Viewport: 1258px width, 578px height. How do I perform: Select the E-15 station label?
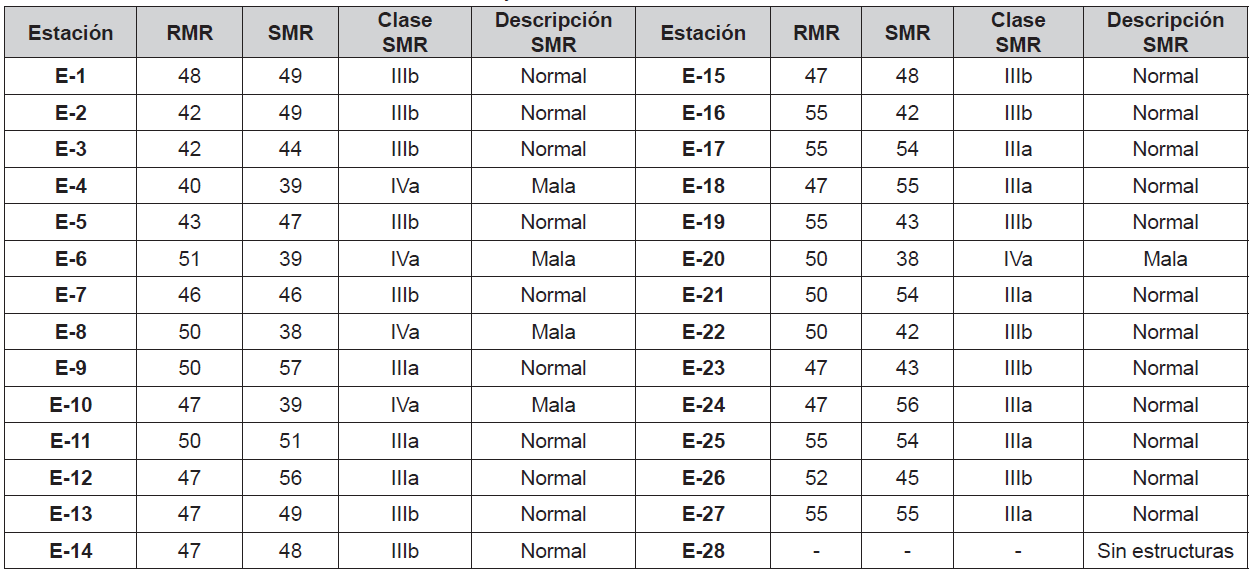(x=703, y=76)
